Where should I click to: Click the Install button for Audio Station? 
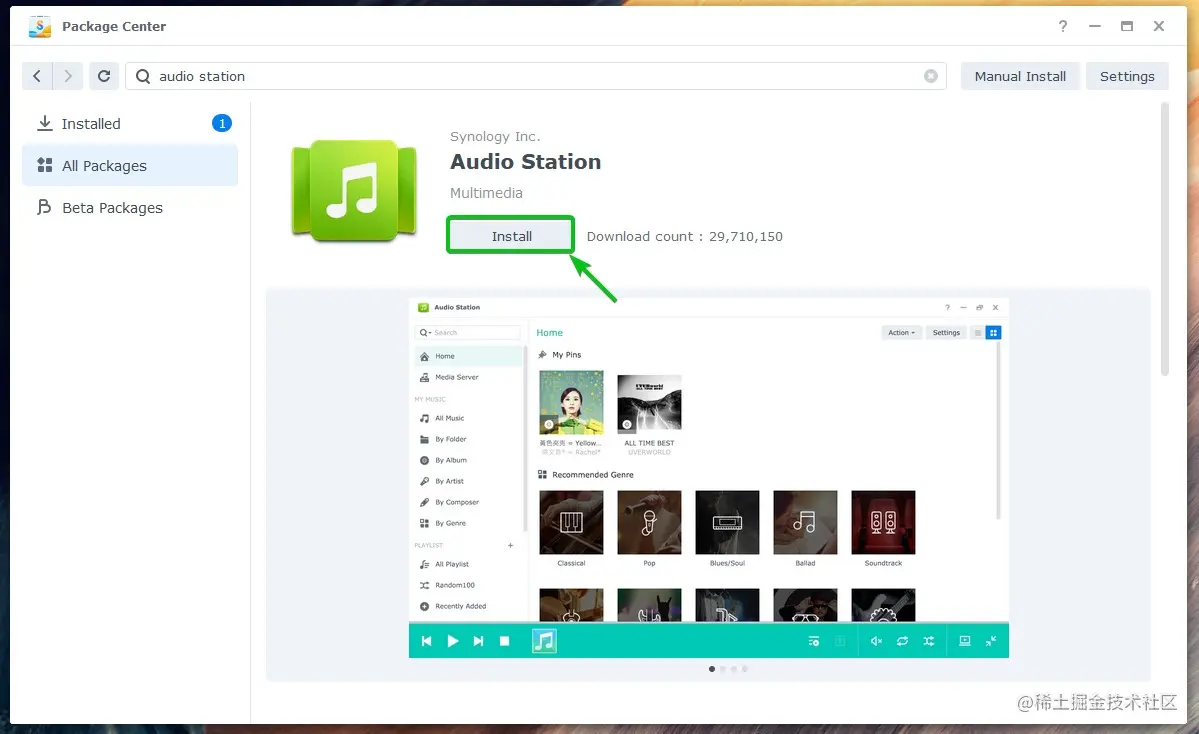(x=511, y=236)
